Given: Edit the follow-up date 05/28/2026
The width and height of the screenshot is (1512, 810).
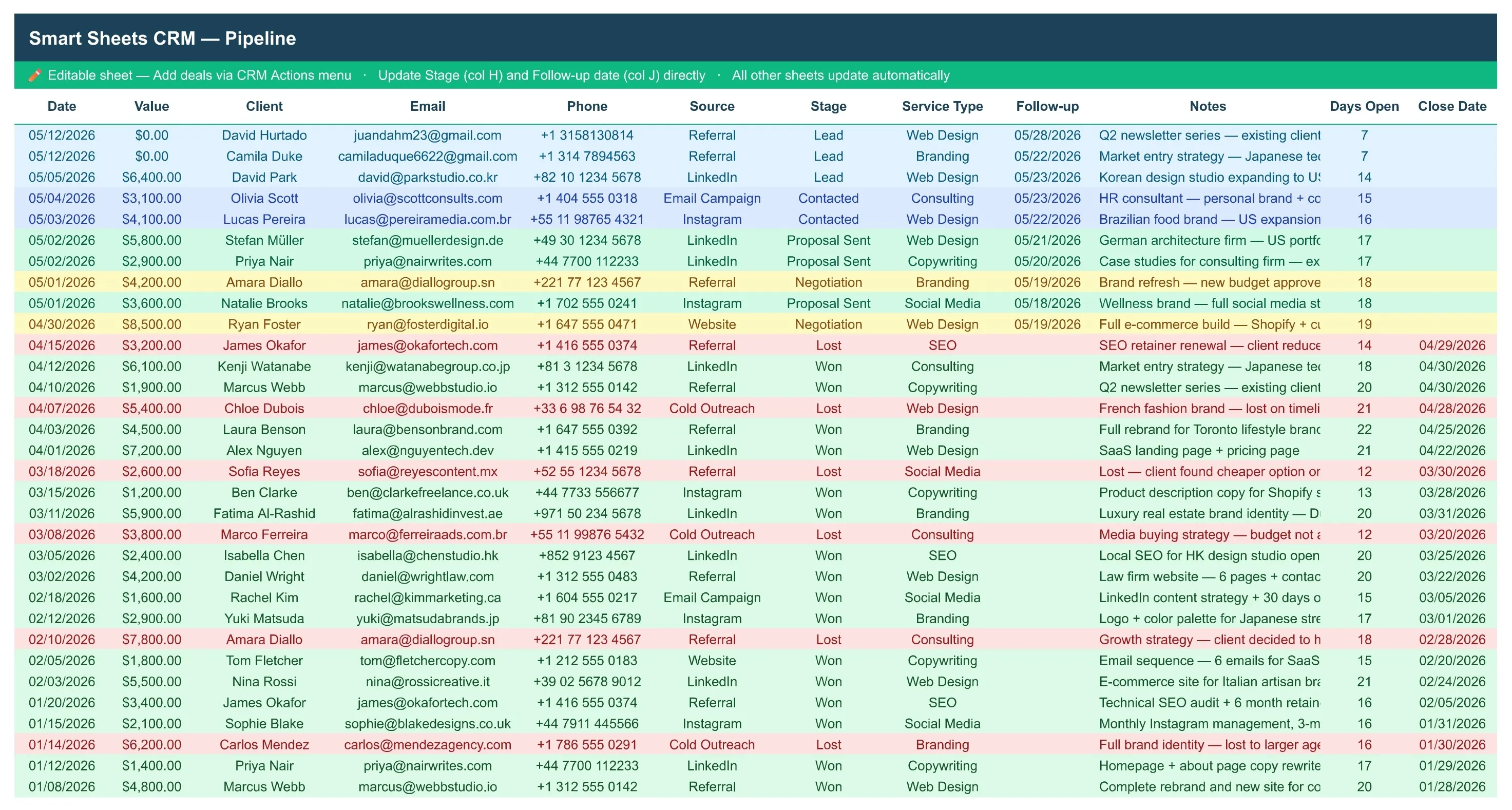Looking at the screenshot, I should (1047, 135).
